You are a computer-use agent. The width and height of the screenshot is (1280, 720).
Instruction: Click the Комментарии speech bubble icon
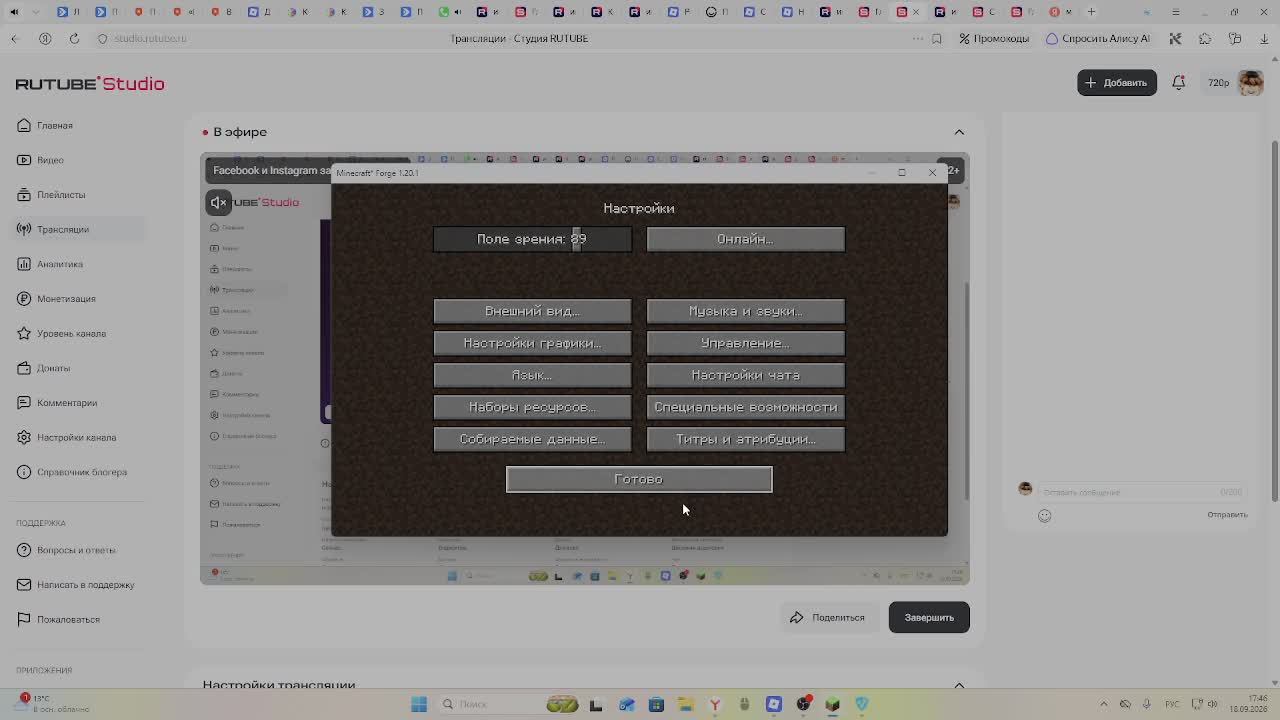click(24, 403)
